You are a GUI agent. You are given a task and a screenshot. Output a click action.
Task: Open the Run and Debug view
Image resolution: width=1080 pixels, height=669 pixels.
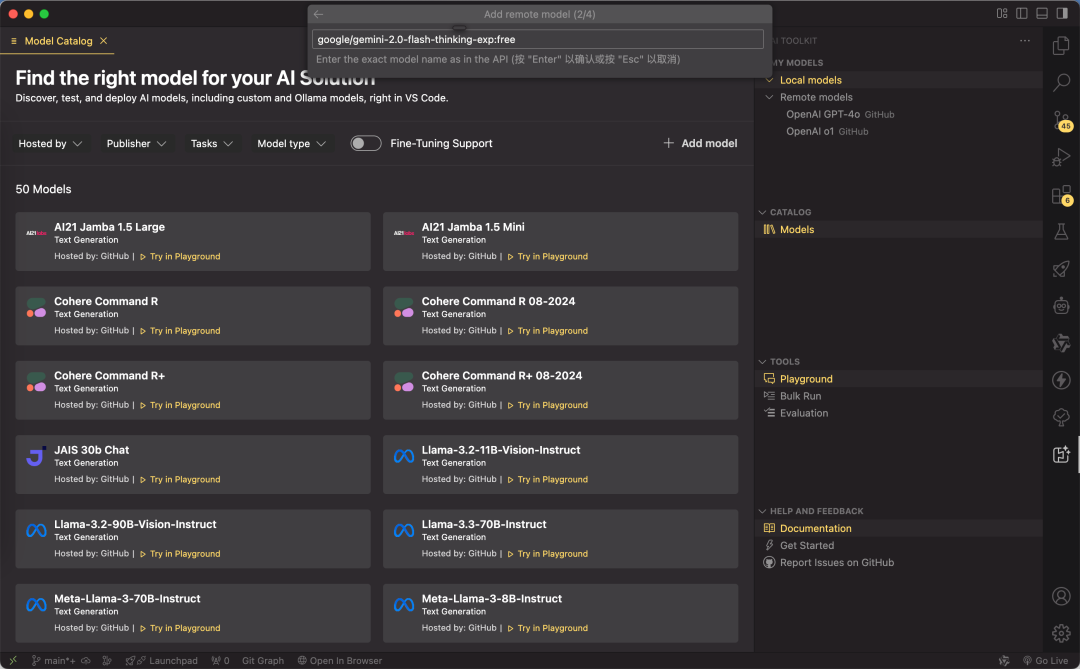[1061, 157]
